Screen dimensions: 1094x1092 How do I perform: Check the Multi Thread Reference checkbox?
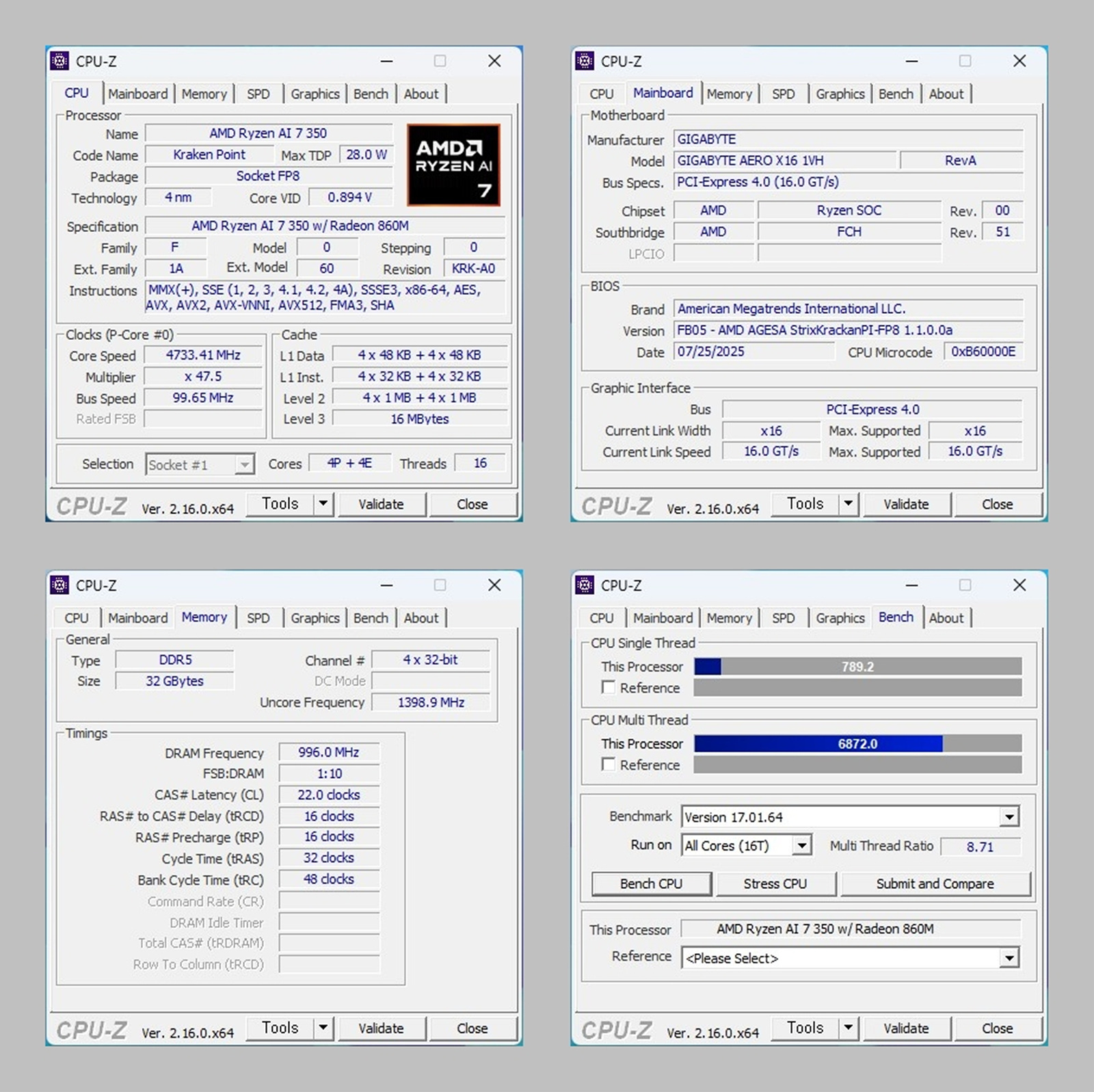coord(608,764)
